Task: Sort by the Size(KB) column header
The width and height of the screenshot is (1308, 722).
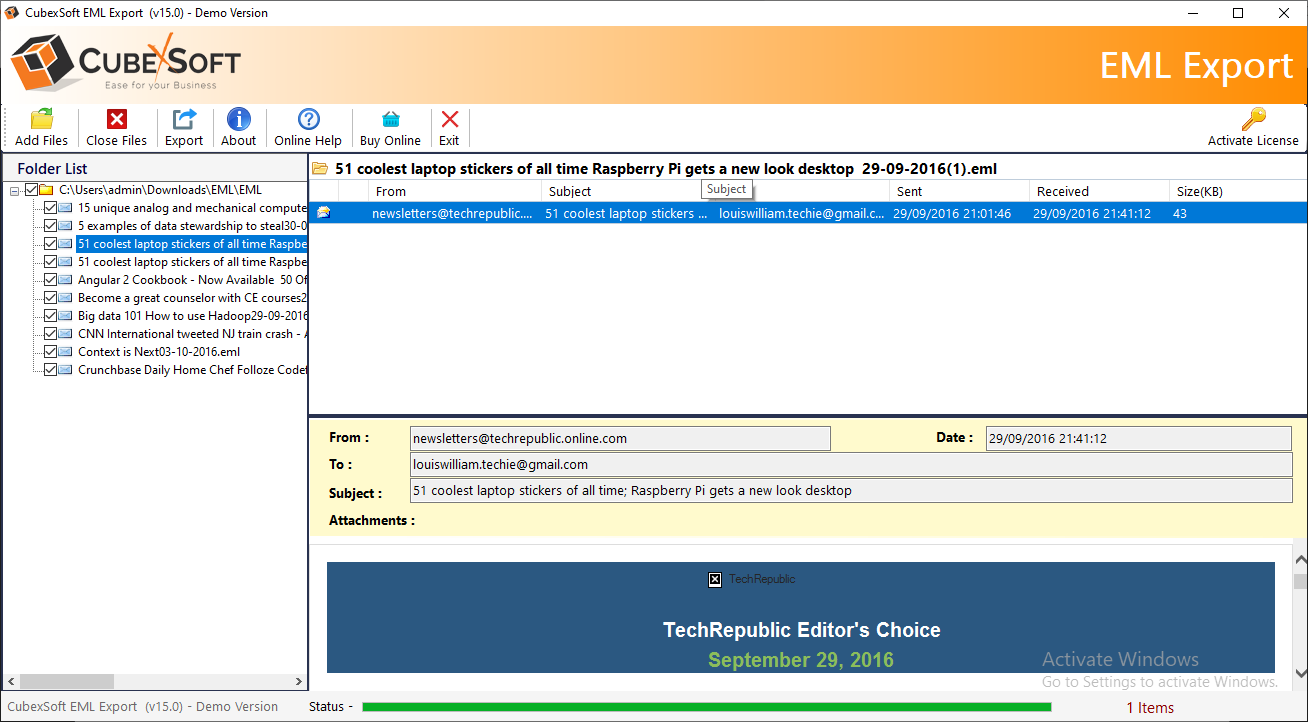Action: click(x=1238, y=191)
